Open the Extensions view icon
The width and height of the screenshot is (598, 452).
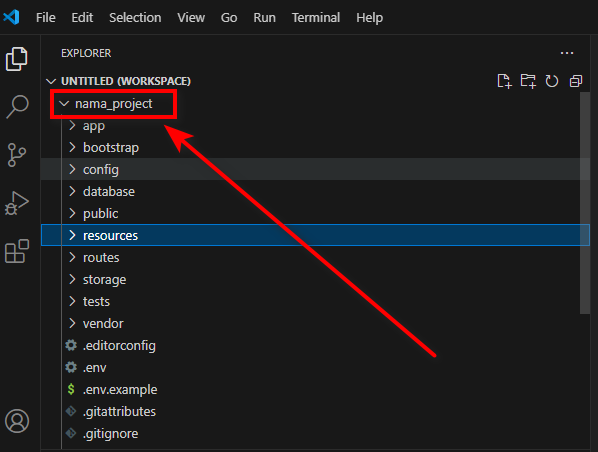pos(17,251)
